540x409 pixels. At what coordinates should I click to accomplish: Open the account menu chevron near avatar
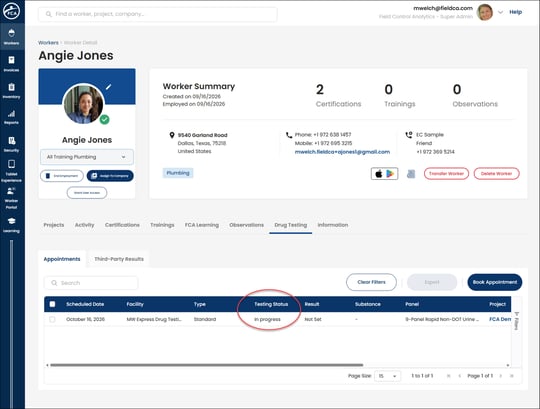pos(500,12)
